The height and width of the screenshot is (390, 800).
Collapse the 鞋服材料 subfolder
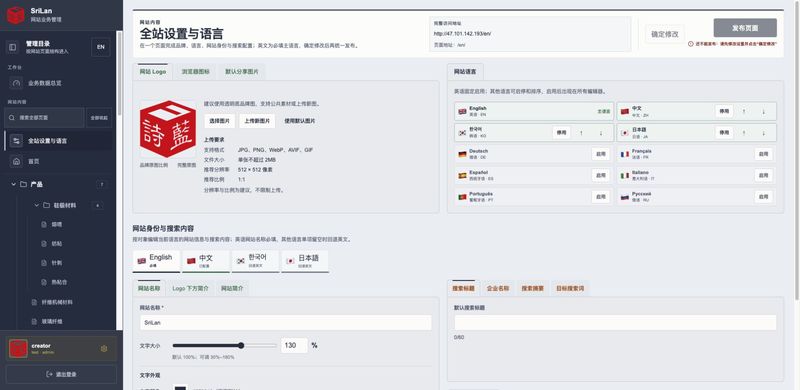pyautogui.click(x=37, y=205)
